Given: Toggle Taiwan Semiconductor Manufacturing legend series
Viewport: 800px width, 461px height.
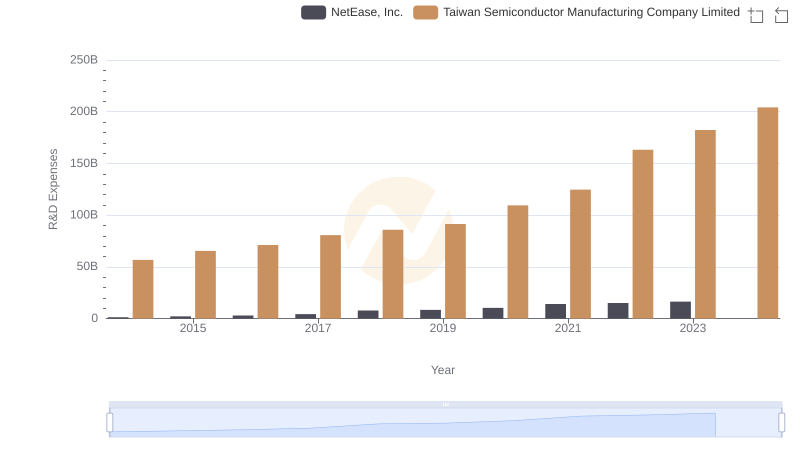Looking at the screenshot, I should coord(577,12).
